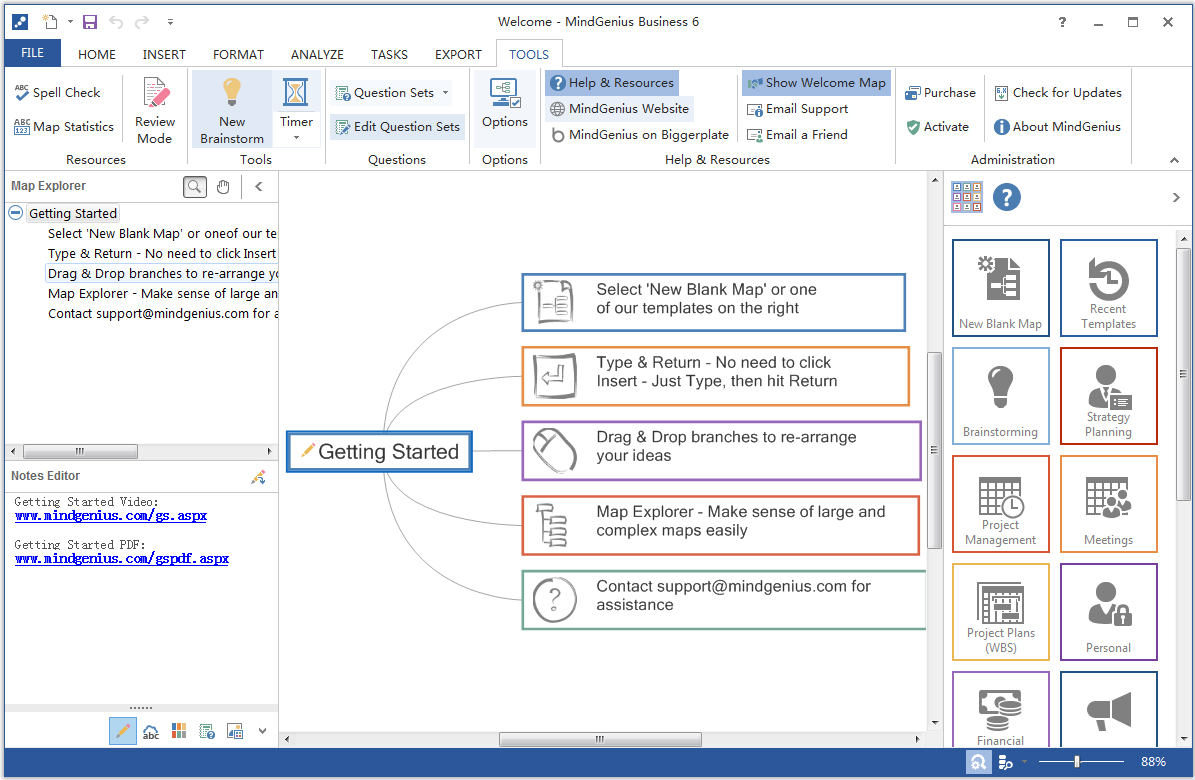Switch to the EXPORT tab
Viewport: 1195px width, 780px height.
458,54
